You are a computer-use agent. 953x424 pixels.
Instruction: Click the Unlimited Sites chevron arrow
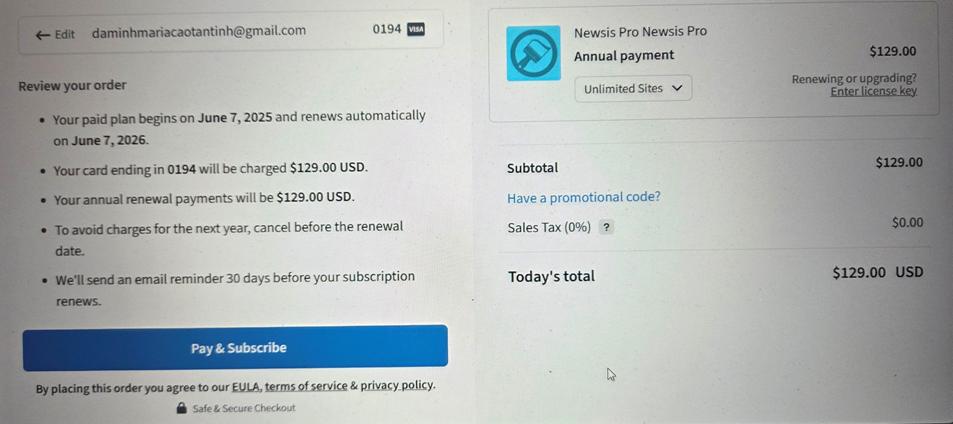click(x=678, y=89)
